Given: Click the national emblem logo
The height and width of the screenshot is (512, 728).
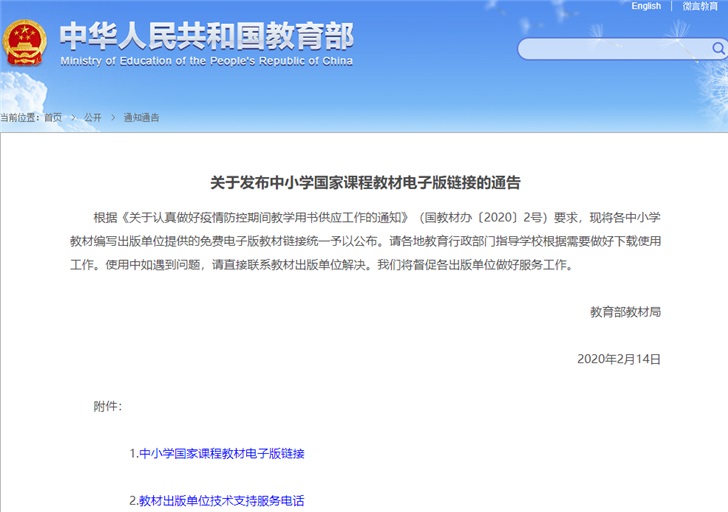Looking at the screenshot, I should tap(24, 42).
